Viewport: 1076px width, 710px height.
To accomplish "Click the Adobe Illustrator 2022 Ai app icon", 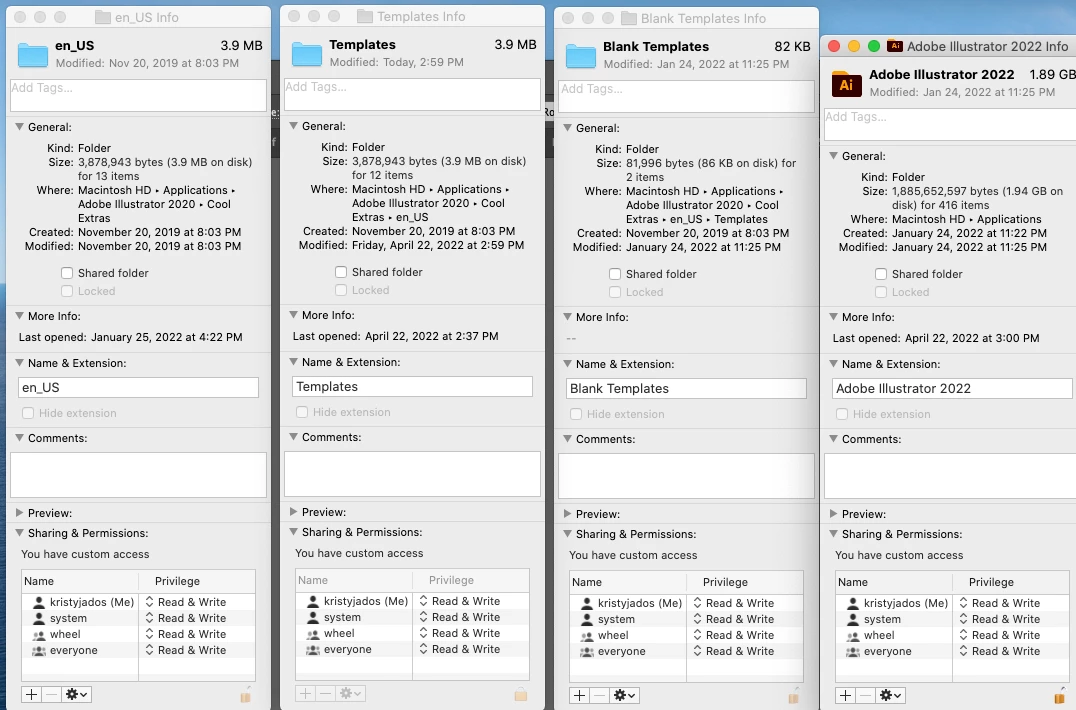I will click(x=846, y=84).
